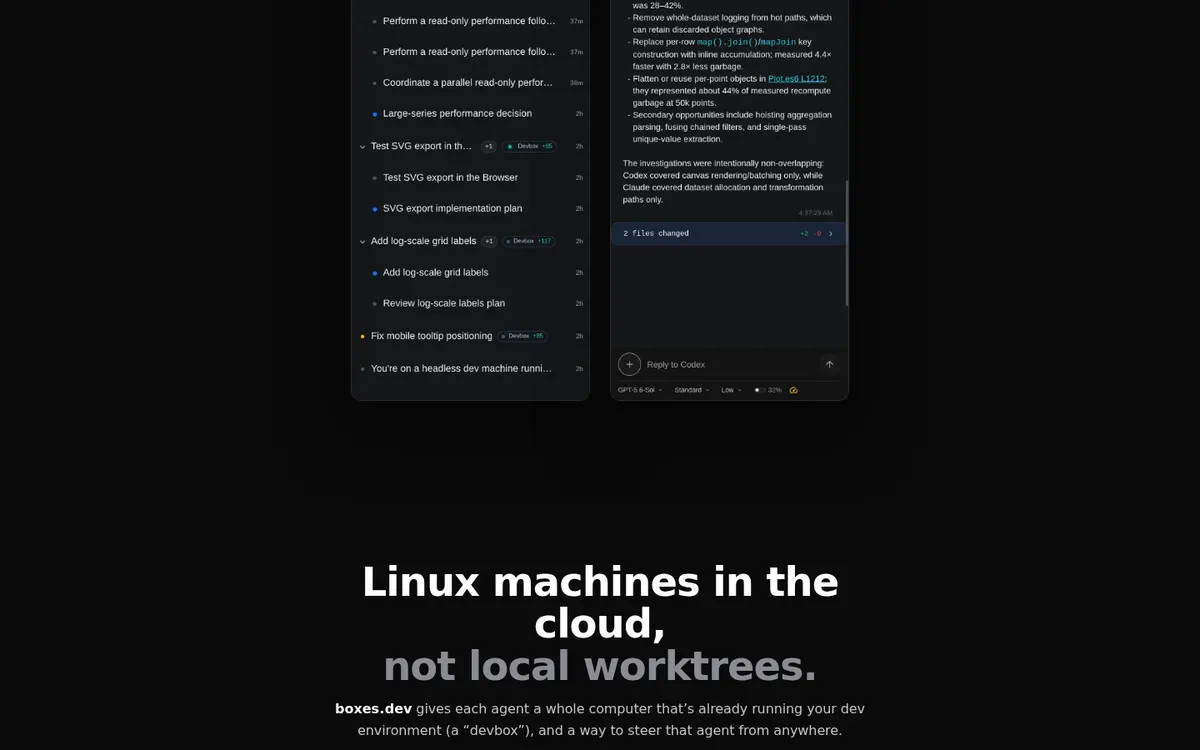
Task: Open the GPT-5.6-Sol model dropdown
Action: [640, 390]
